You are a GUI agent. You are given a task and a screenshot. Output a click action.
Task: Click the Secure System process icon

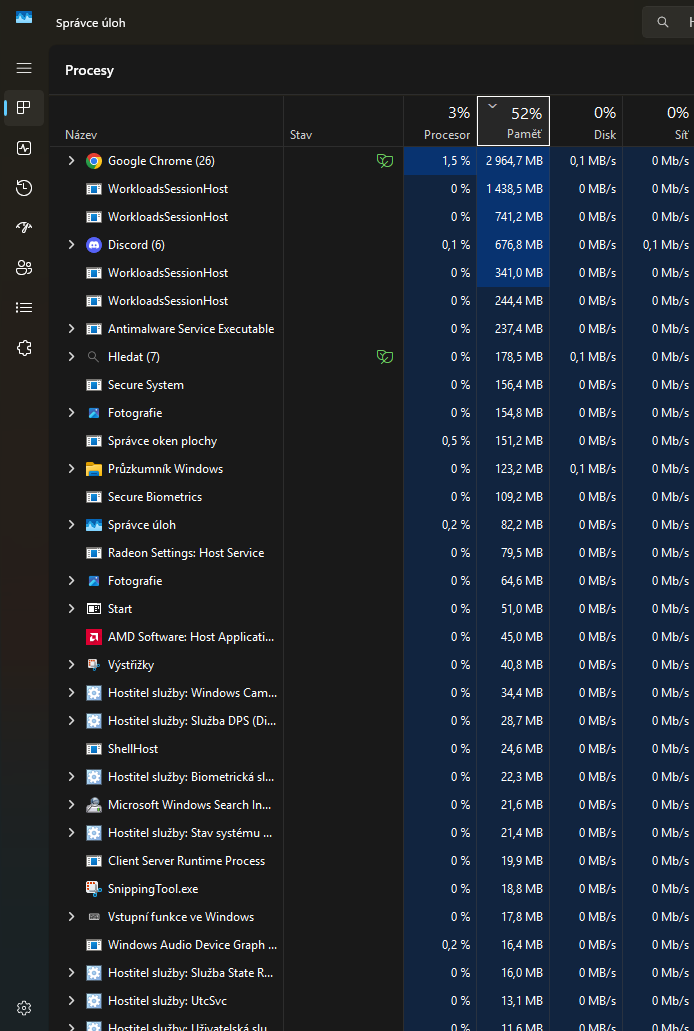pos(94,385)
